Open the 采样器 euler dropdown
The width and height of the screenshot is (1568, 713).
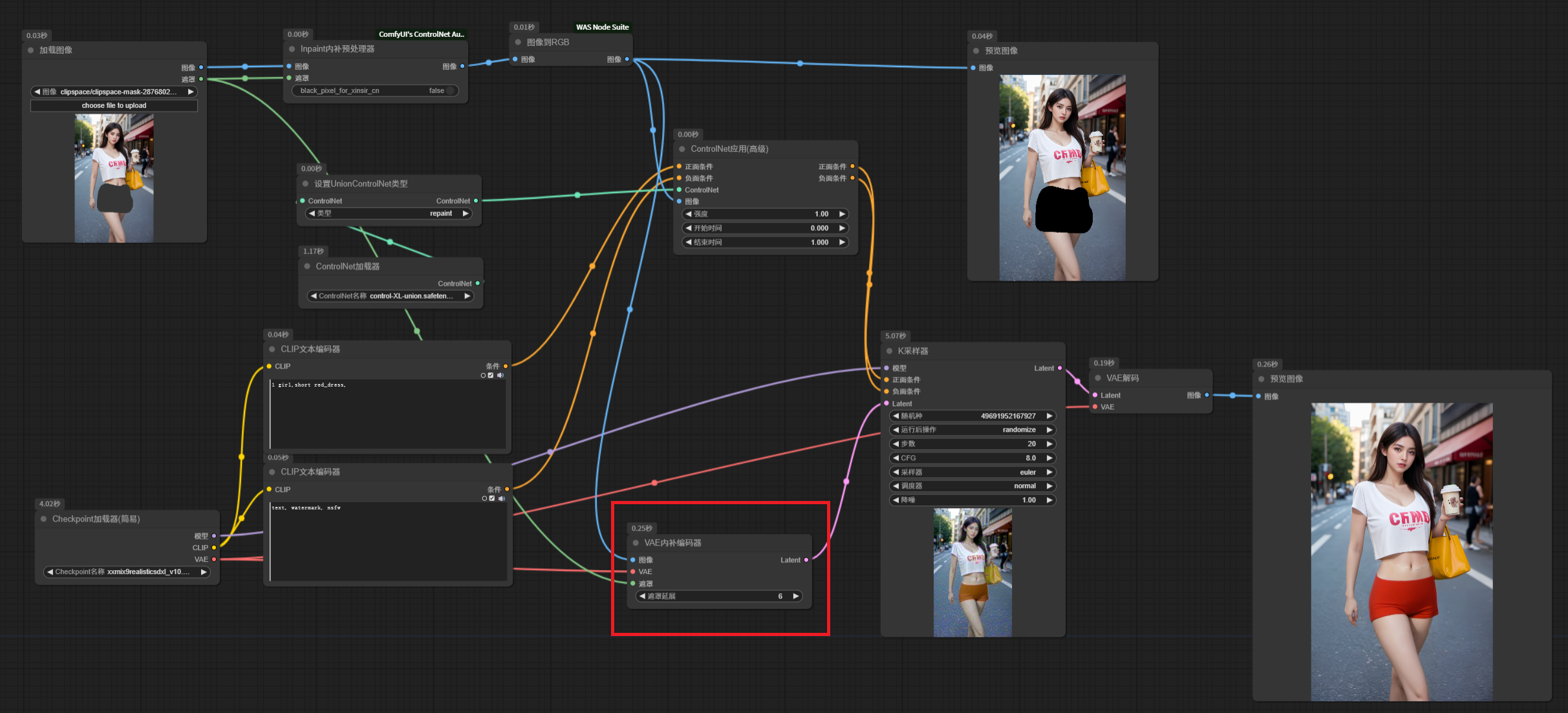coord(972,472)
